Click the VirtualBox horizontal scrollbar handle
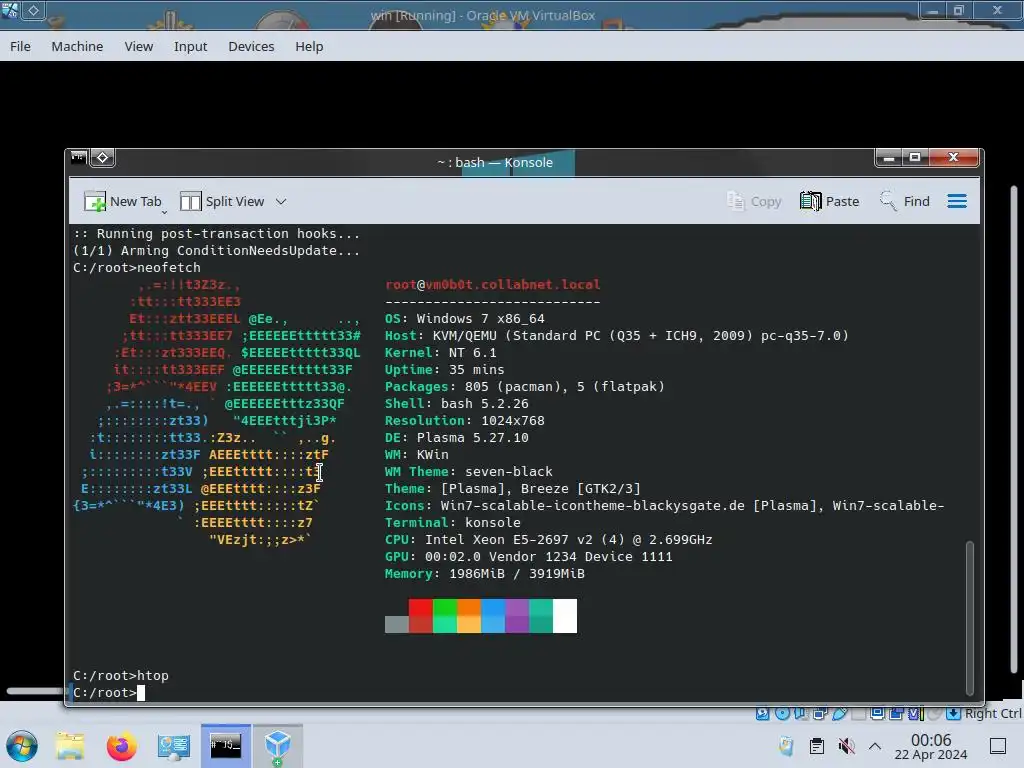 (35, 690)
